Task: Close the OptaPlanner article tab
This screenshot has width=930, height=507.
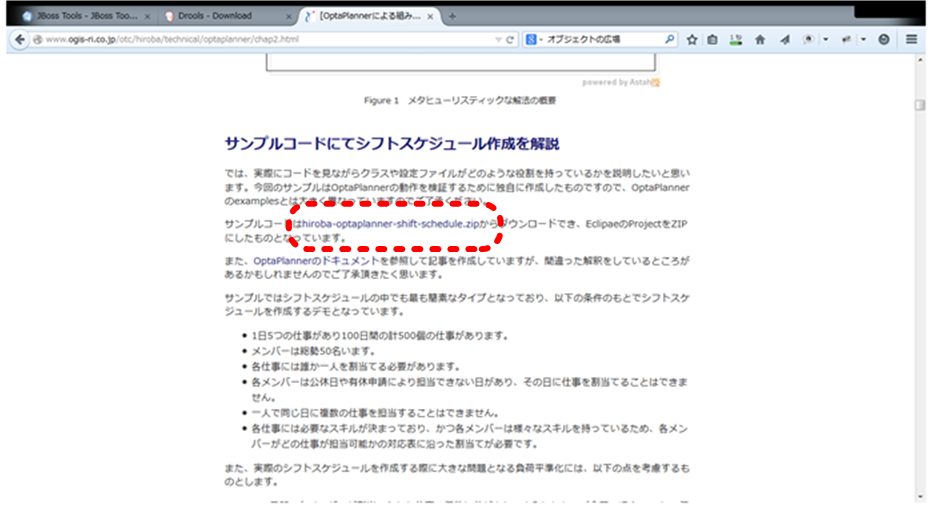Action: click(430, 17)
